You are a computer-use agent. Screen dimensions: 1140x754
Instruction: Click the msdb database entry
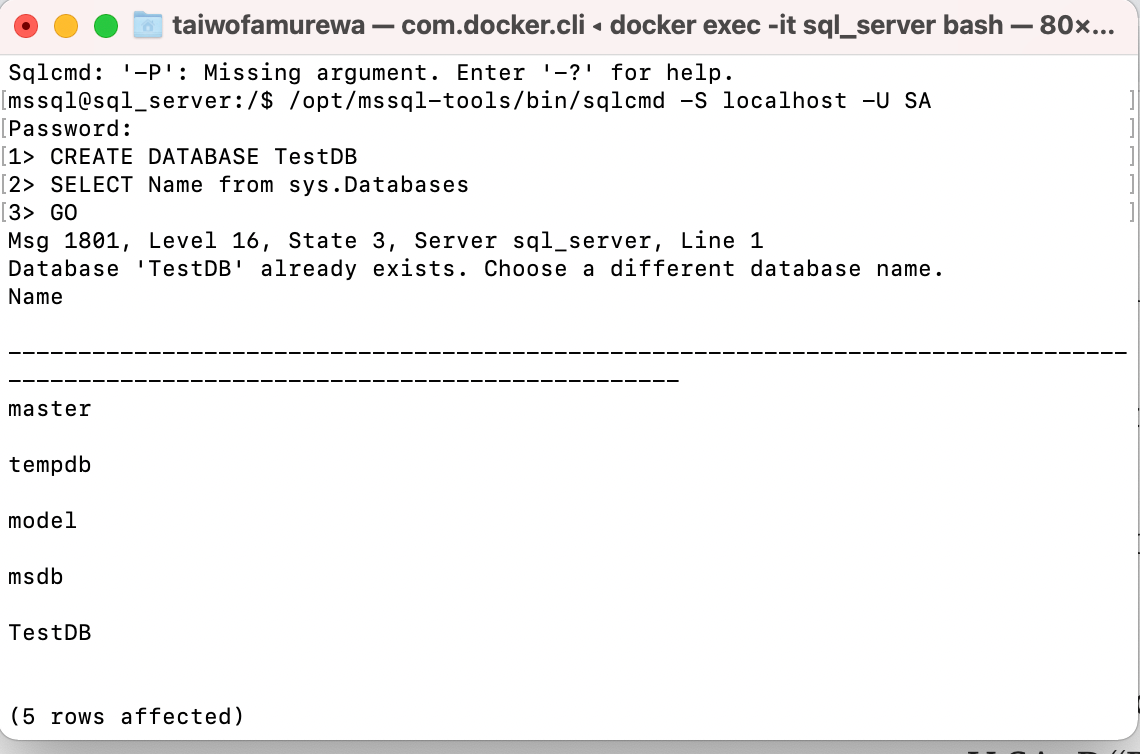[x=34, y=576]
